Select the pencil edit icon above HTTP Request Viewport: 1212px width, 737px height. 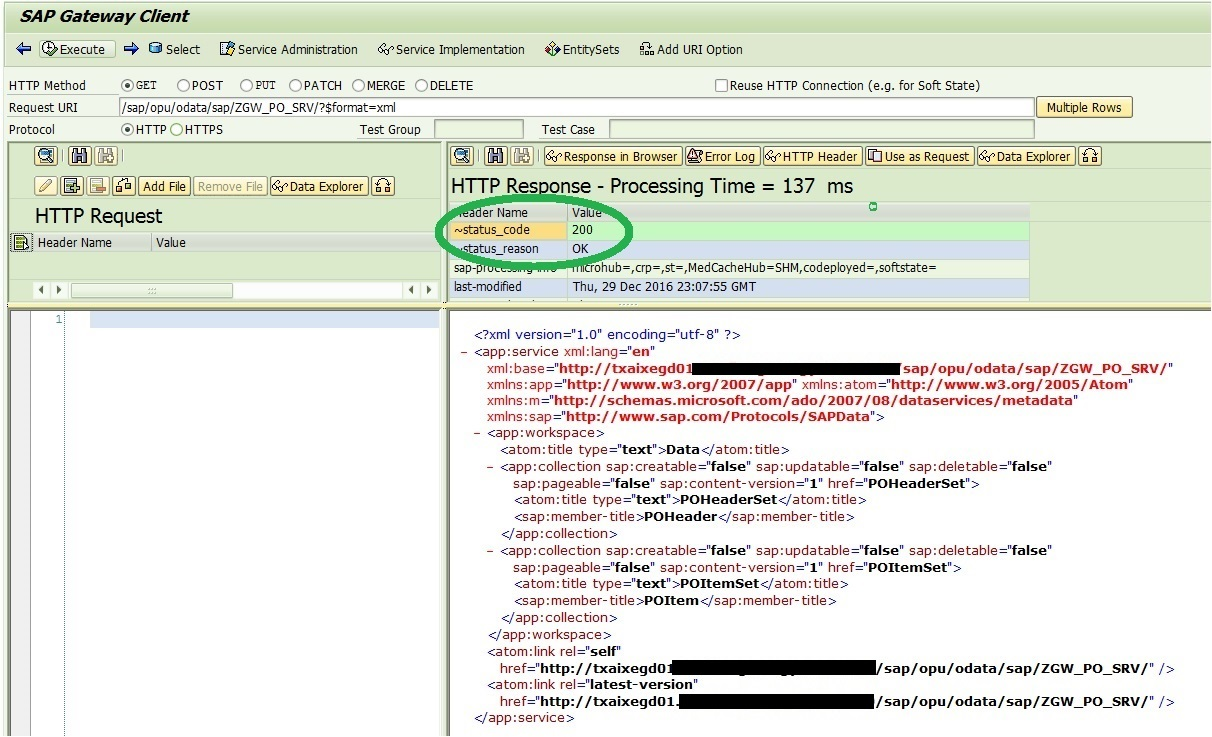43,185
